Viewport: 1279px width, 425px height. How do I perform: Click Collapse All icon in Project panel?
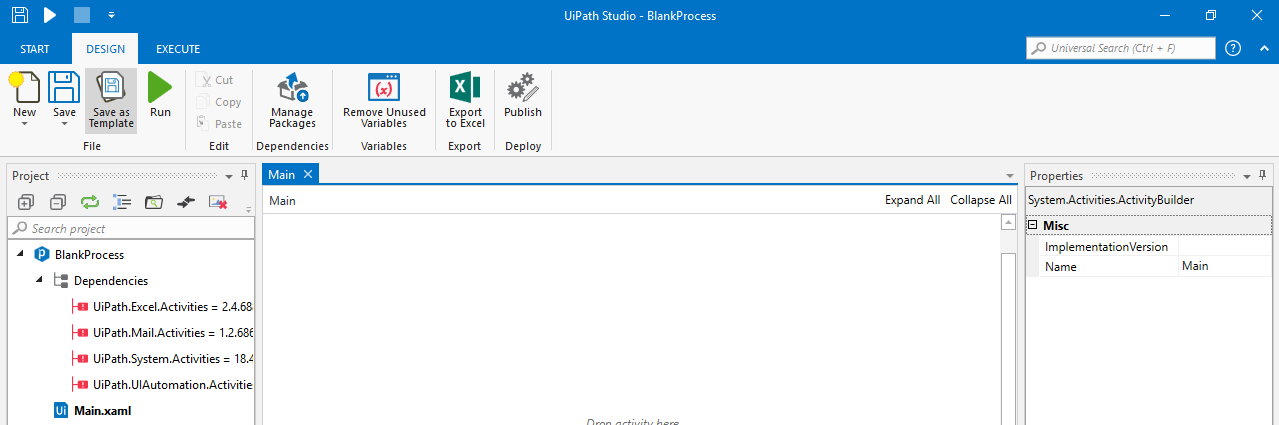(x=58, y=202)
